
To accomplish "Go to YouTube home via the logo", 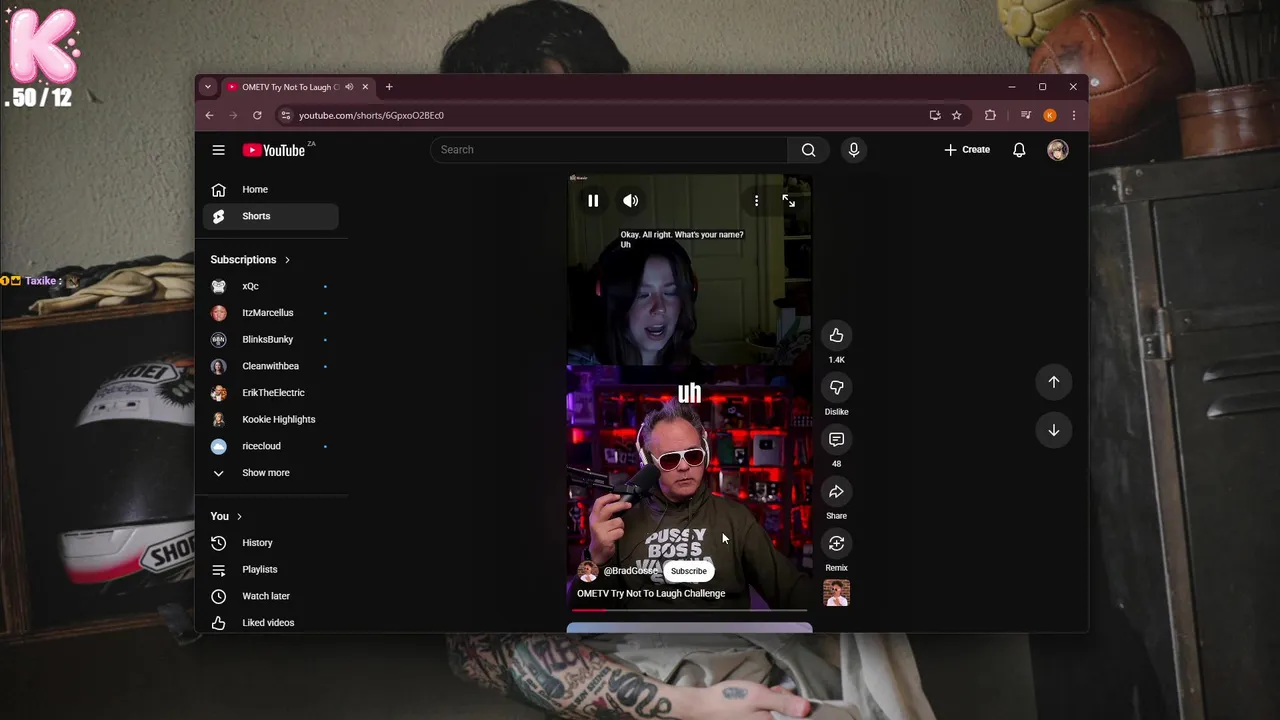I will coord(274,150).
